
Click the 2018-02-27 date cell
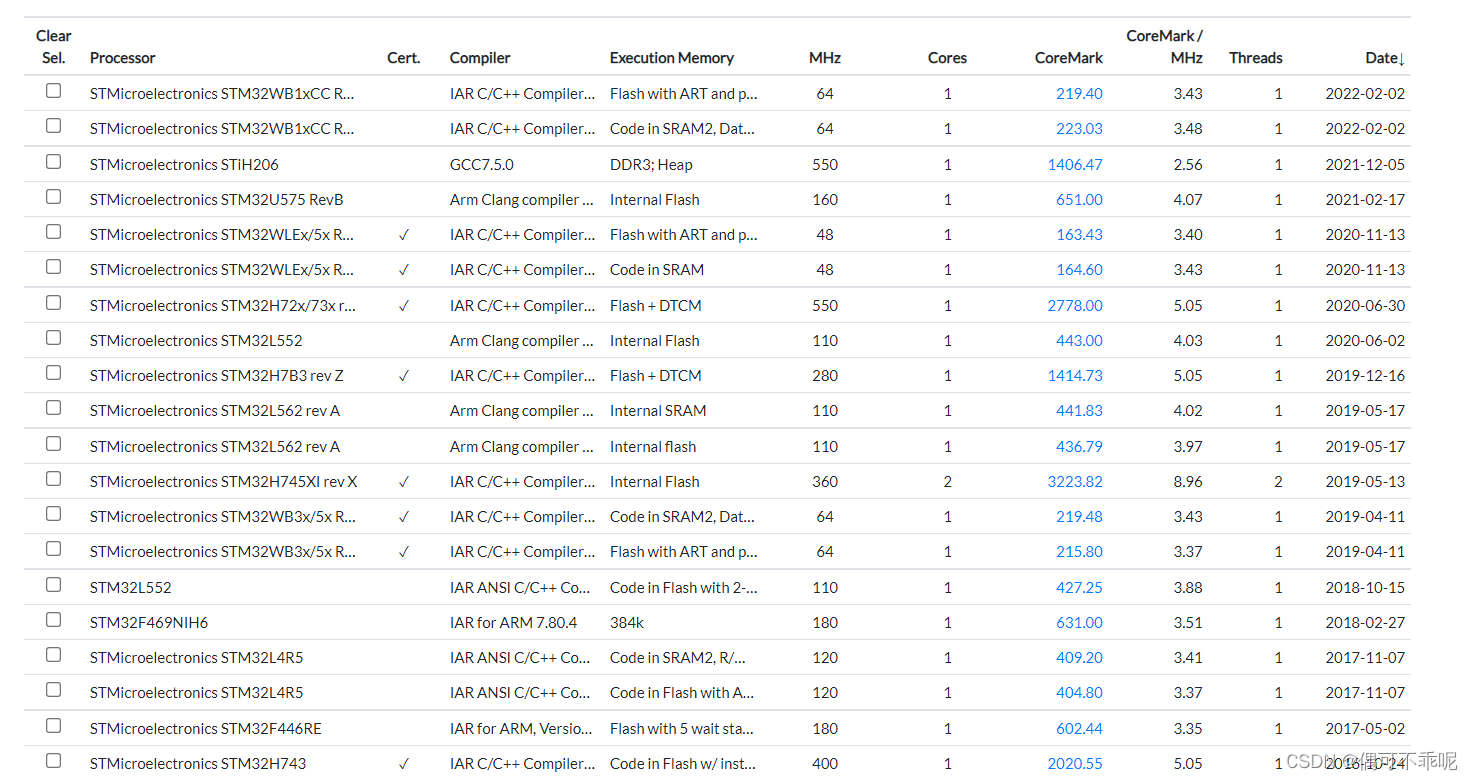(x=1365, y=623)
